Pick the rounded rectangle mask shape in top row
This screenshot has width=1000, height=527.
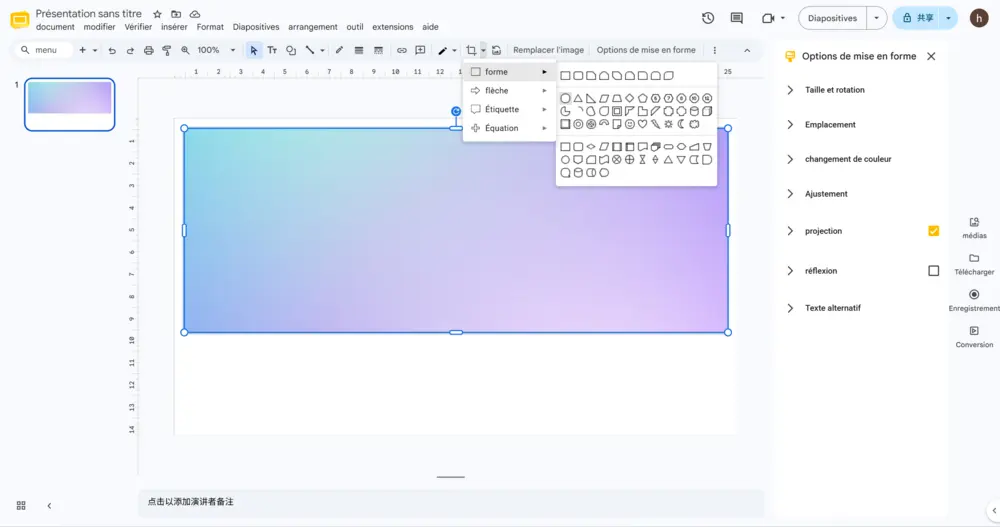[x=578, y=75]
